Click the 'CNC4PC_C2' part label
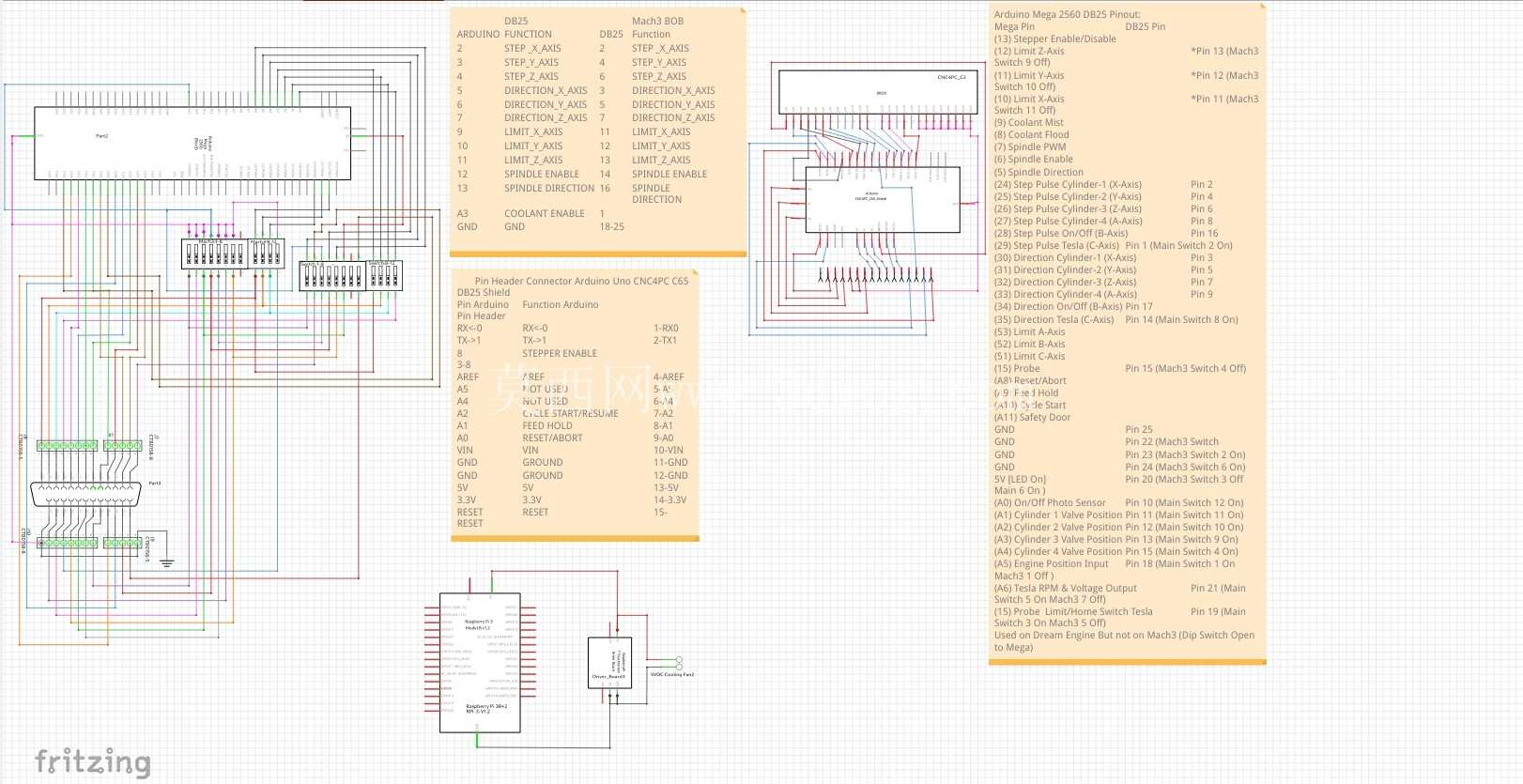The image size is (1523, 784). (951, 77)
